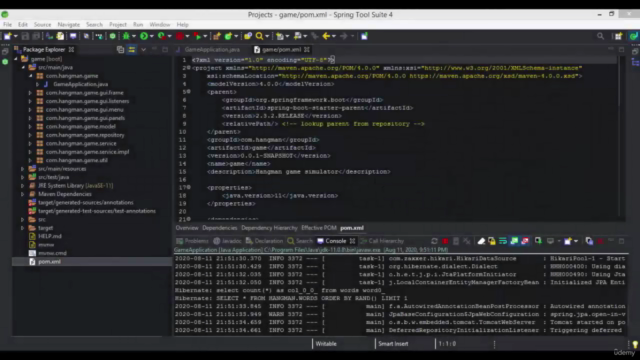Collapse the parent element at line 5
Image resolution: width=640 pixels, height=360 pixels.
pyautogui.click(x=189, y=92)
